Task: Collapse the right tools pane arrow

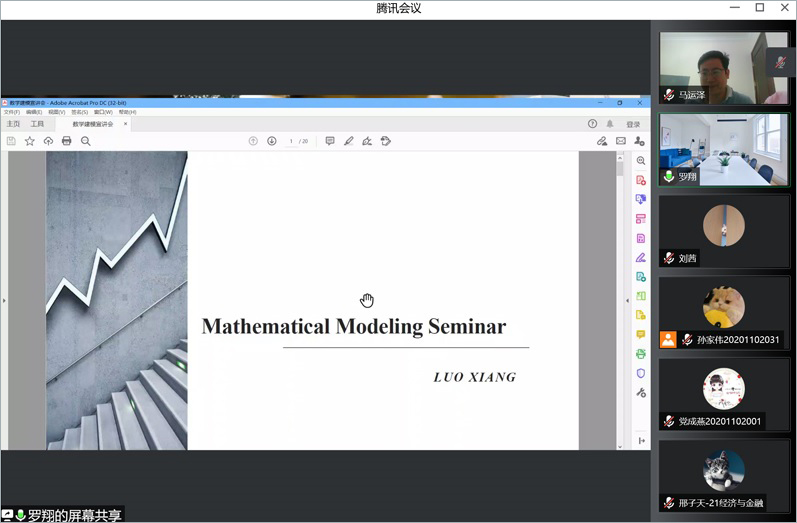Action: point(629,300)
